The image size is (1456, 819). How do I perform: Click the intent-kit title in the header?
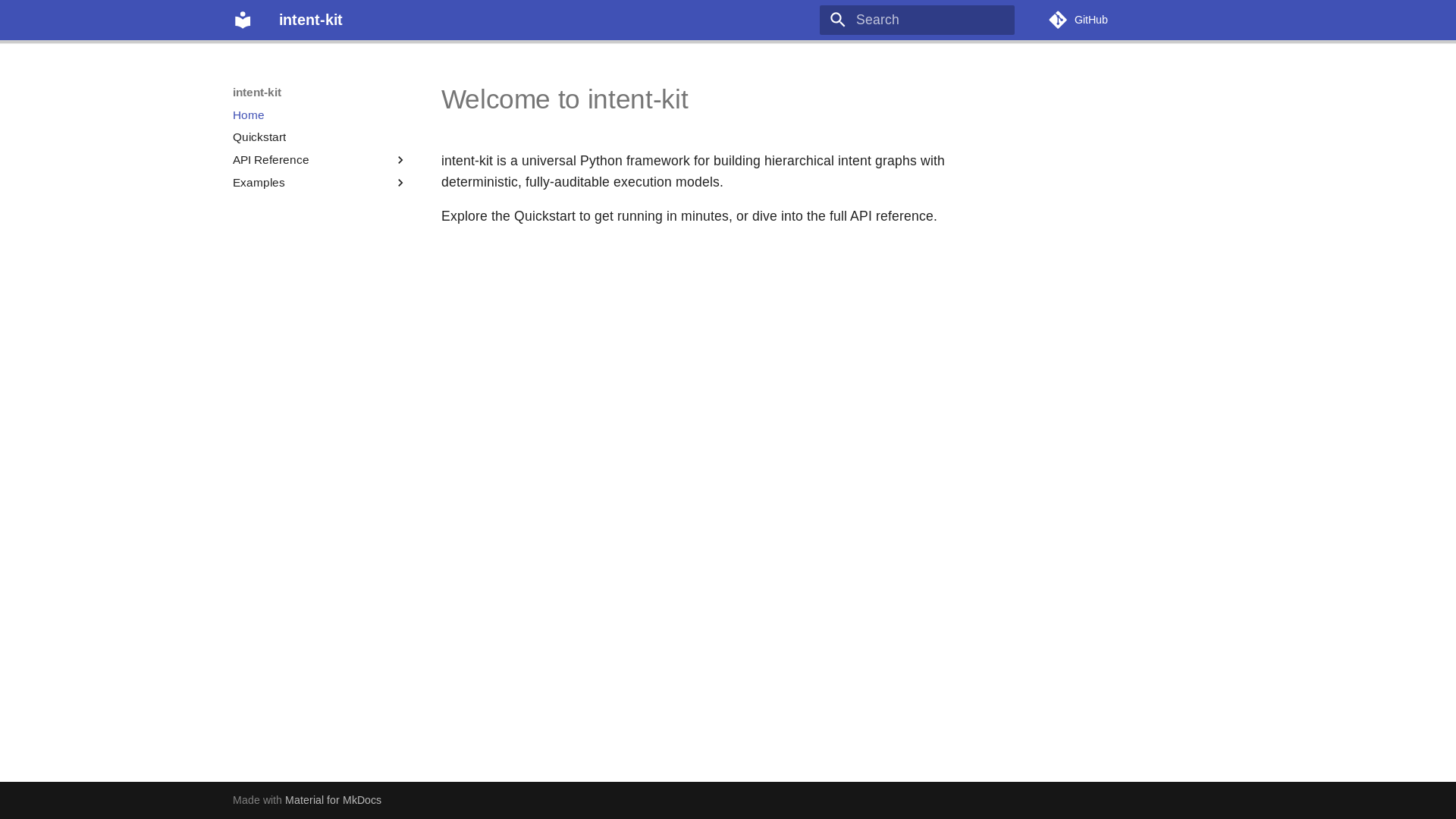coord(311,20)
